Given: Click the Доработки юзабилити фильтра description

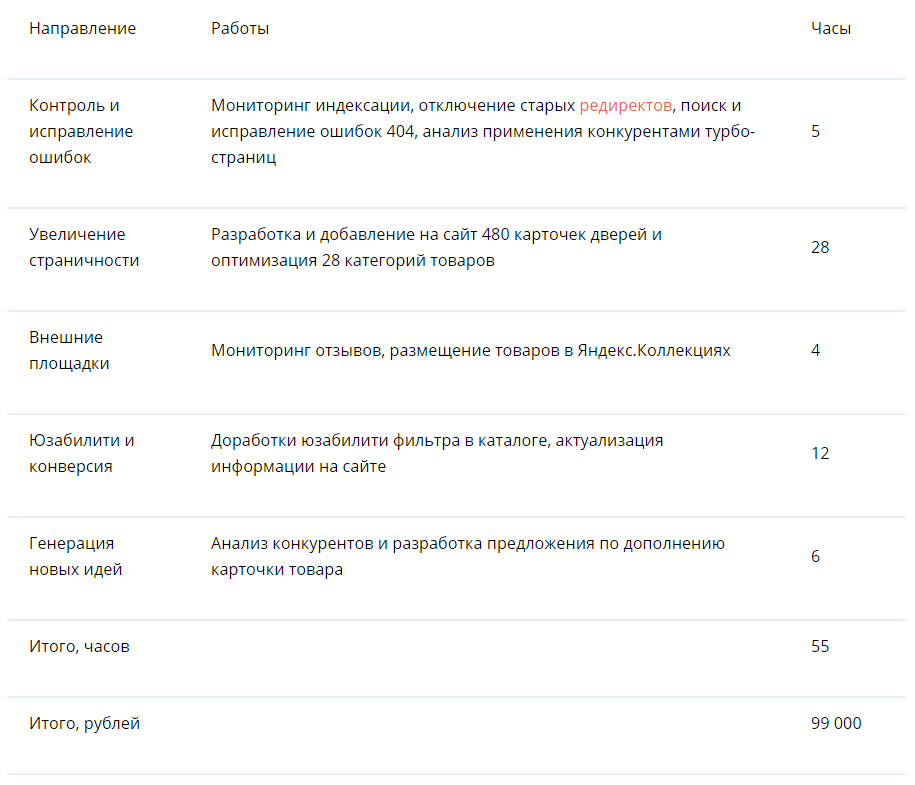Looking at the screenshot, I should tap(437, 453).
